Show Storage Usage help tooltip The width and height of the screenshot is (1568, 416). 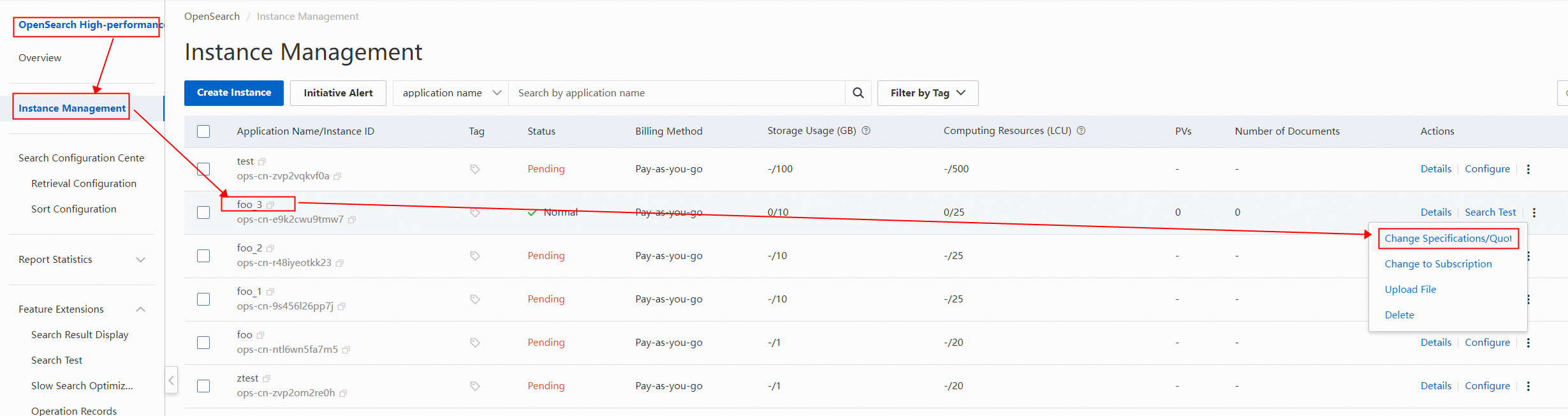pyautogui.click(x=866, y=131)
